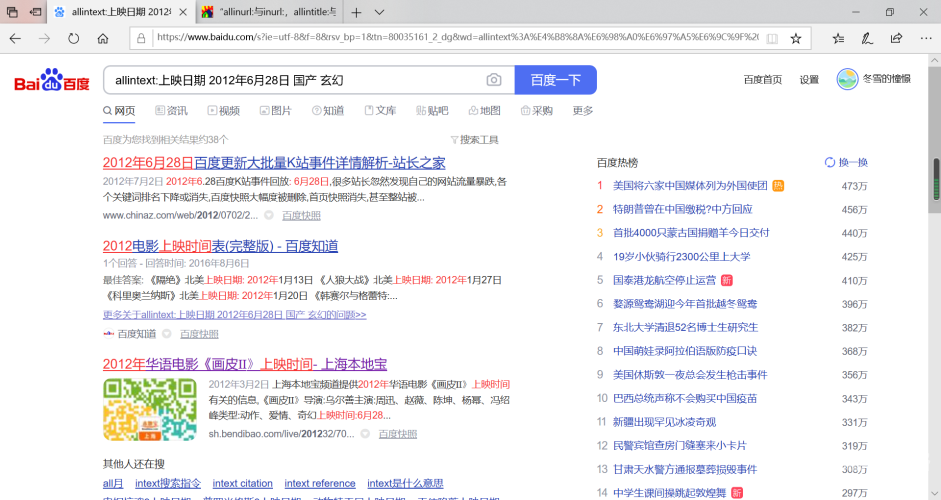The width and height of the screenshot is (941, 500).
Task: Open reading view book icon
Action: 772,38
